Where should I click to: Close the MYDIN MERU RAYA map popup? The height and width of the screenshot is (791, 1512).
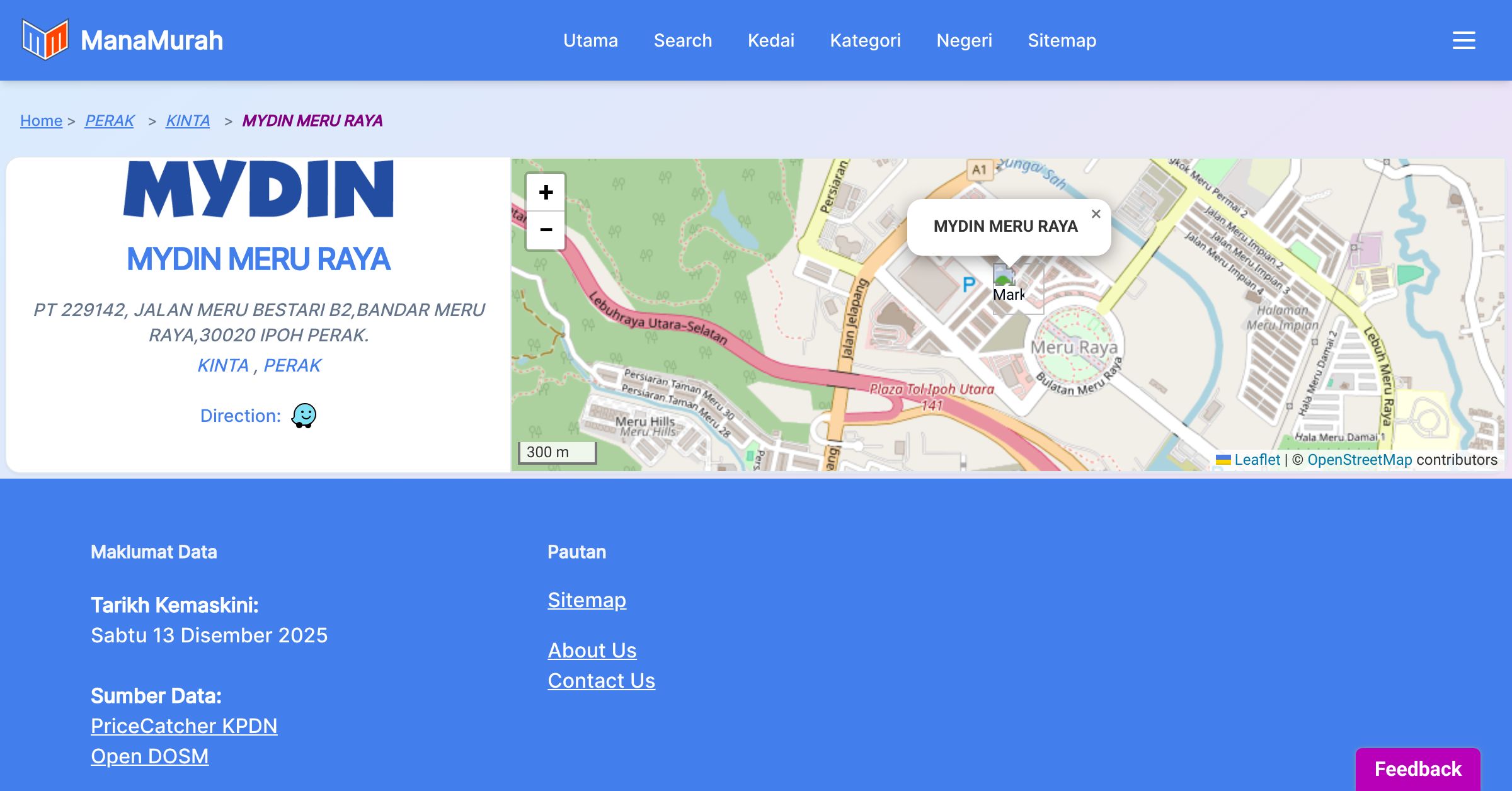1096,214
